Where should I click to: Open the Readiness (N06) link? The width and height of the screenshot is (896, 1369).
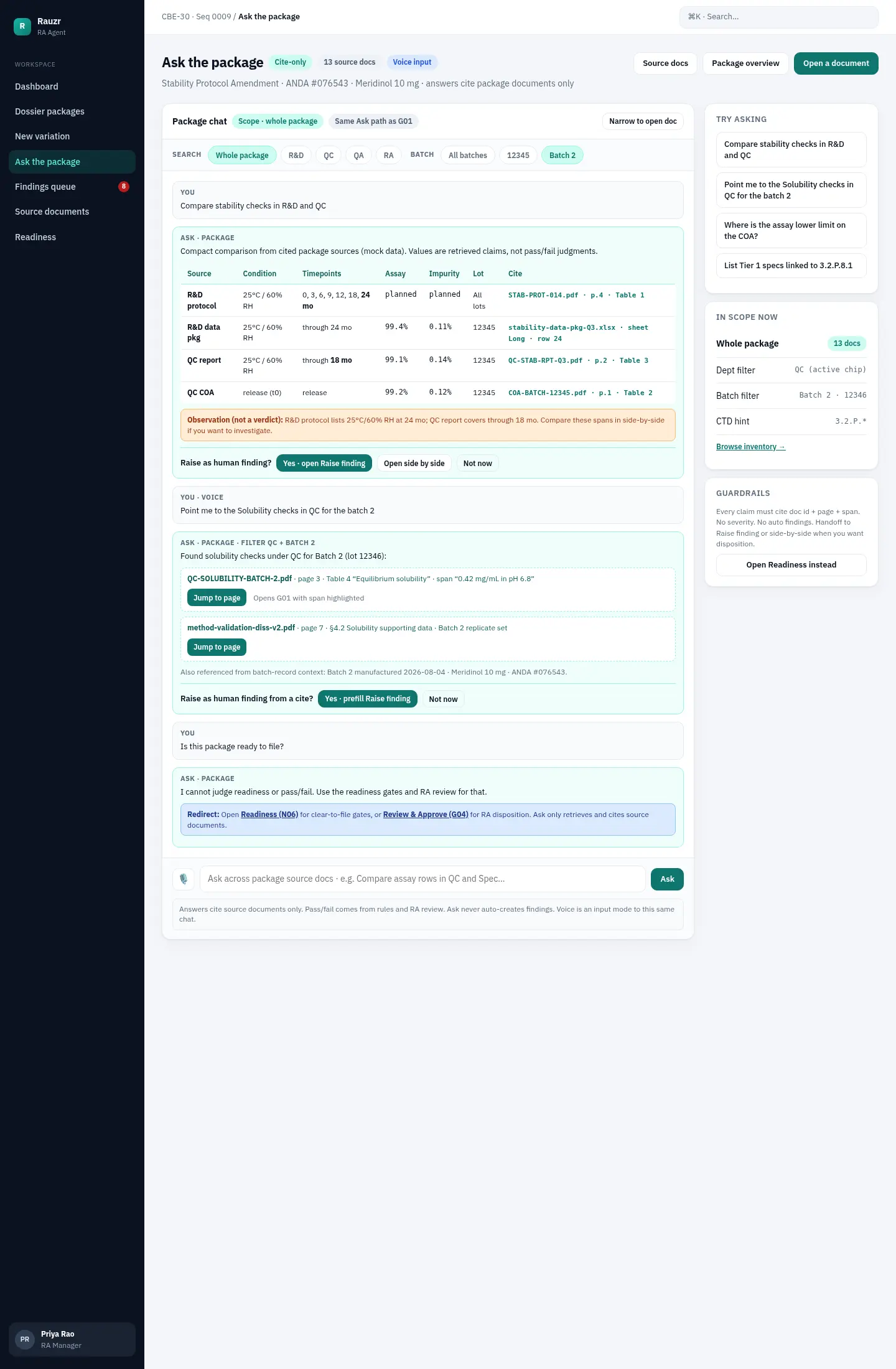click(x=269, y=815)
